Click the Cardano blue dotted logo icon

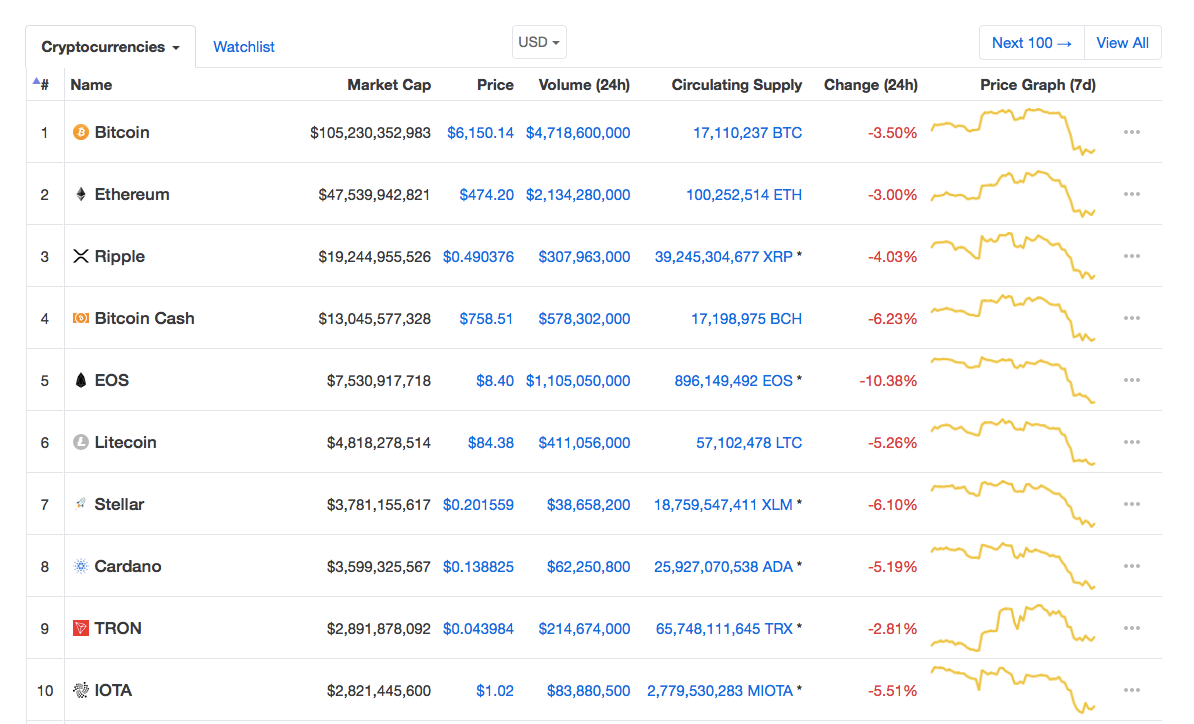(81, 566)
